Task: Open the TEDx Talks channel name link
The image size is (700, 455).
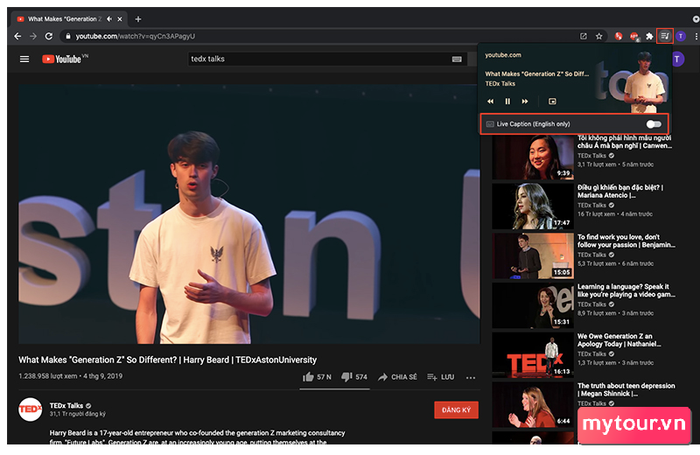Action: 66,405
